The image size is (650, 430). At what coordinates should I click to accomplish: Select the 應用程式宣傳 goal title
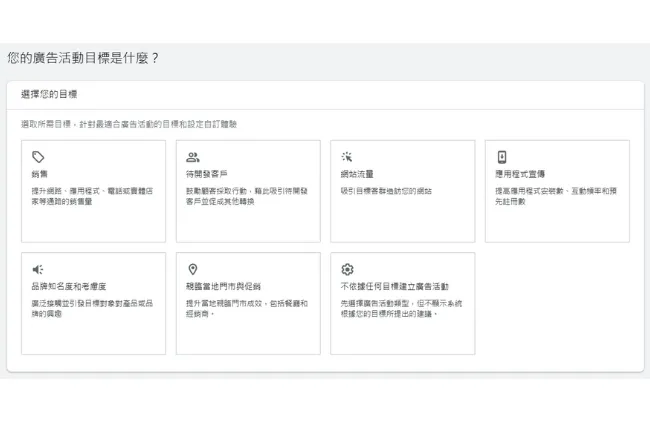coord(520,174)
